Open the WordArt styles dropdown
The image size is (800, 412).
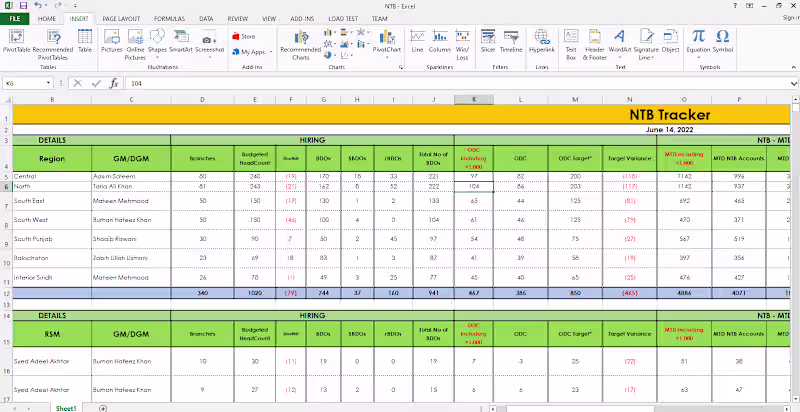[x=619, y=58]
